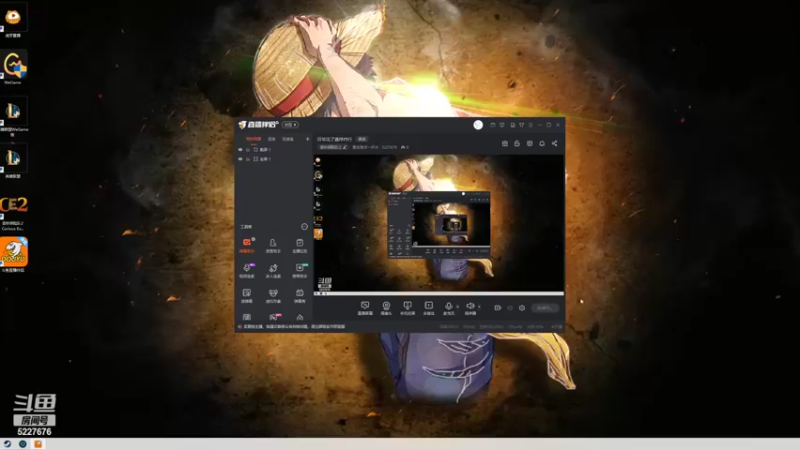Open the bear-face virtual avatar tool
Image resolution: width=800 pixels, height=450 pixels.
(x=273, y=295)
